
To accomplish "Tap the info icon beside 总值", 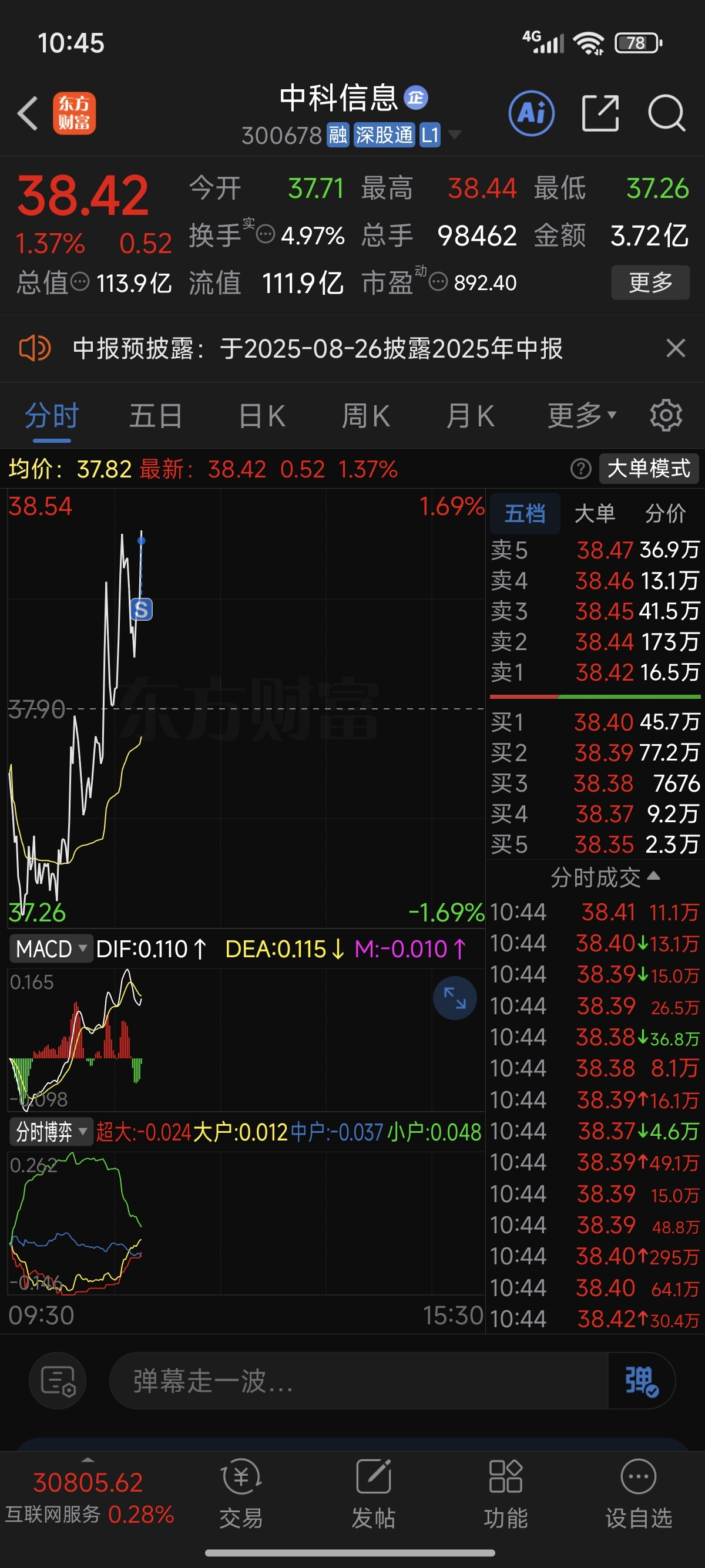I will tap(80, 282).
